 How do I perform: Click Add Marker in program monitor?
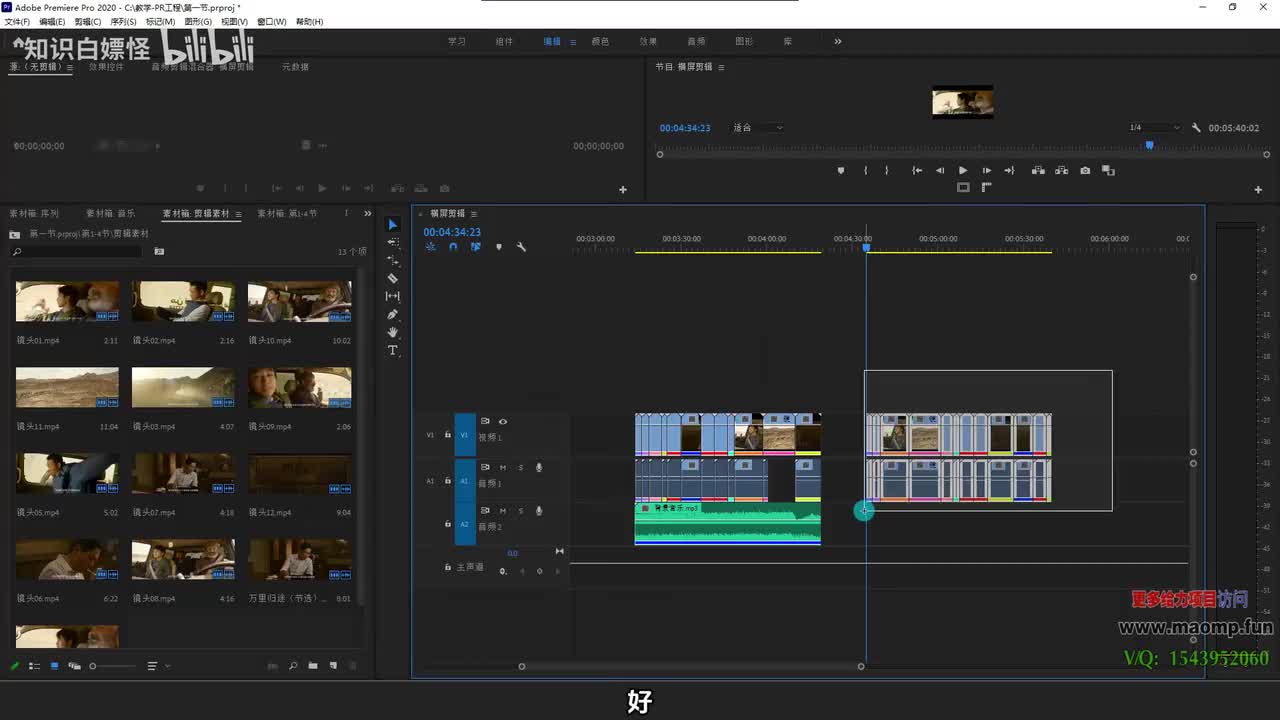tap(840, 171)
